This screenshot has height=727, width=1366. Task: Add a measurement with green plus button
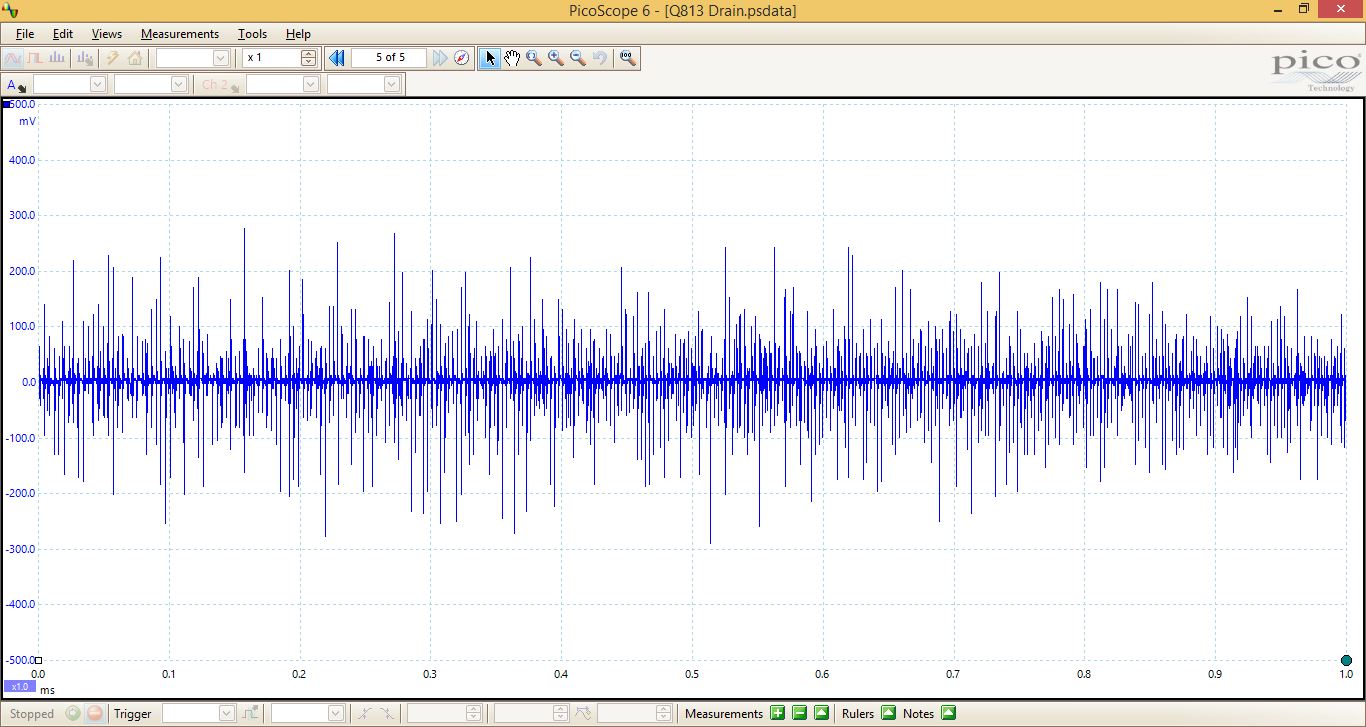click(x=777, y=713)
